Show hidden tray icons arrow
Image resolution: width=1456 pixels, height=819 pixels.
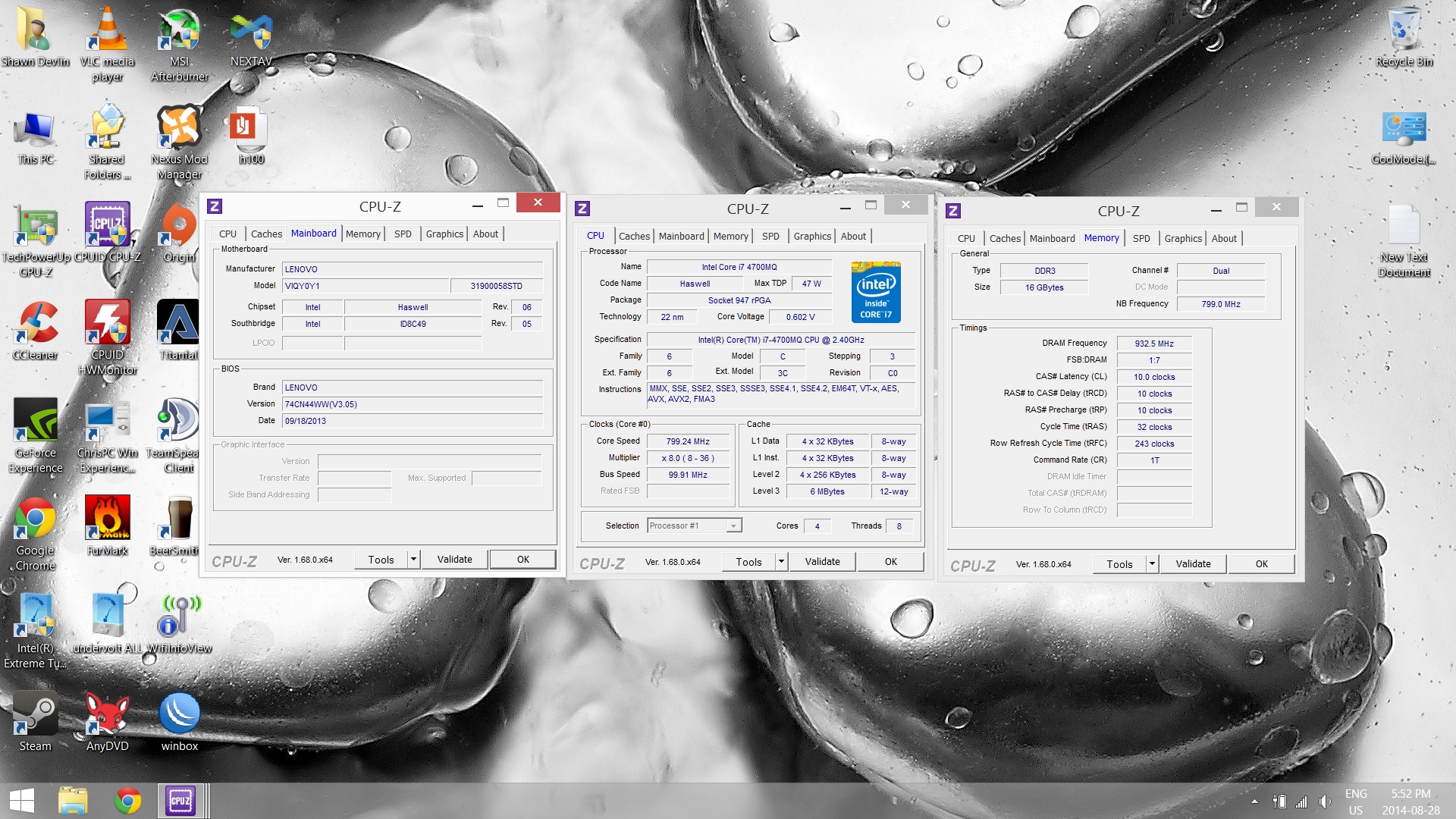coord(1254,802)
